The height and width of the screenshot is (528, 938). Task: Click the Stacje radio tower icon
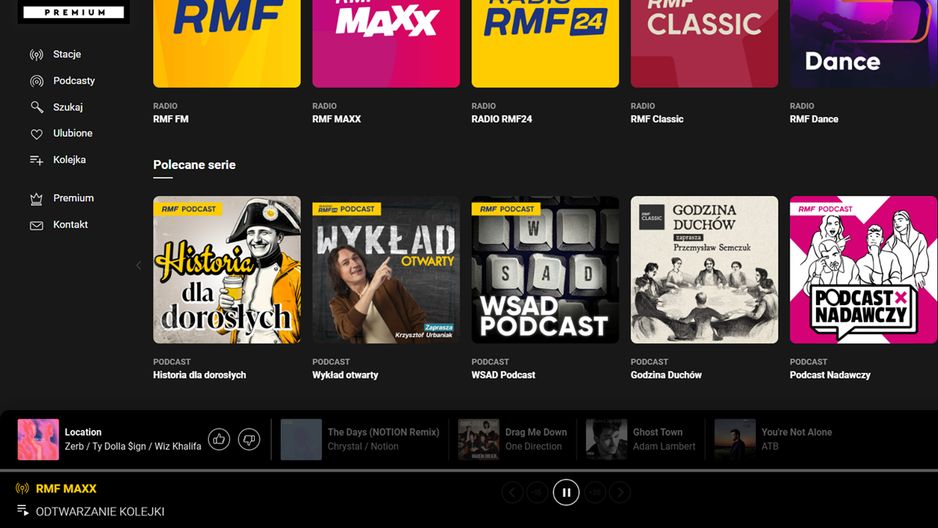pyautogui.click(x=36, y=55)
